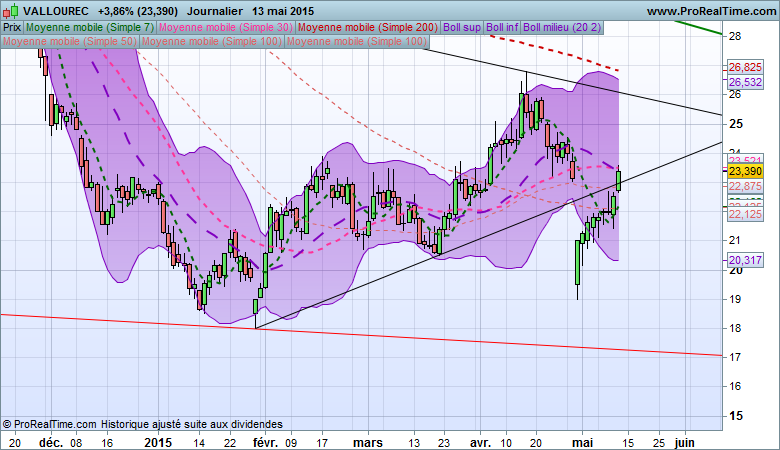Click the 26,825 red price label
The height and width of the screenshot is (450, 780).
pos(745,67)
